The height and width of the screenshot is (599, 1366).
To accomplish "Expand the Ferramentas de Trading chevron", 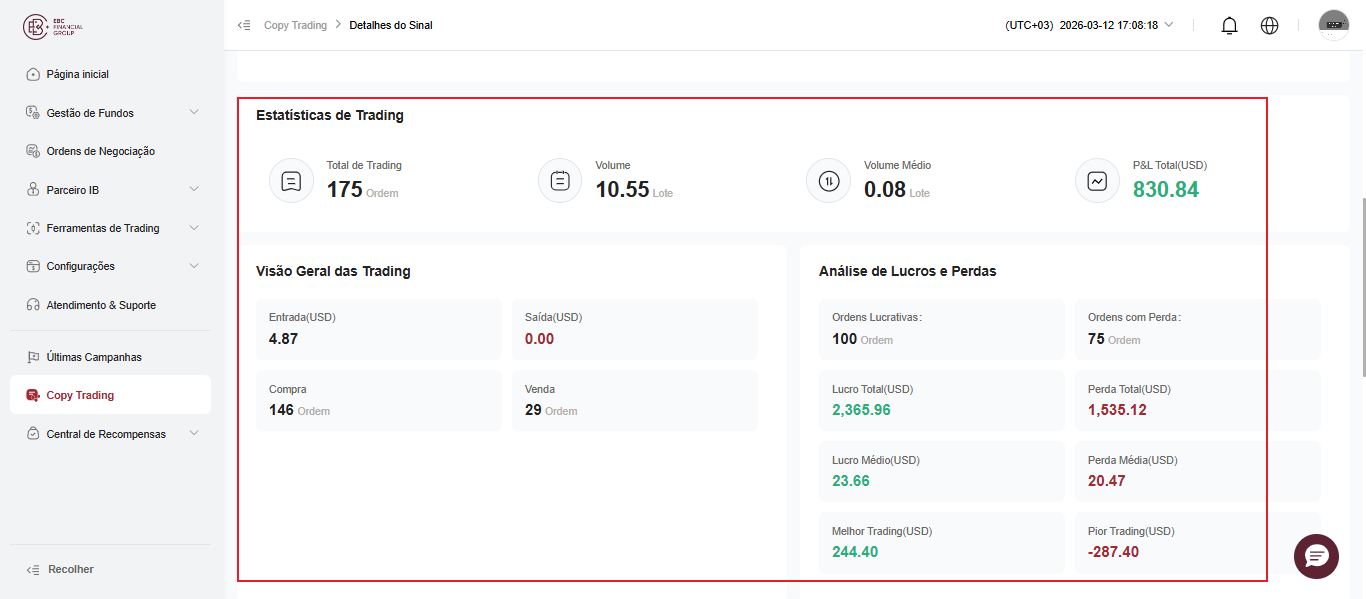I will click(x=194, y=228).
